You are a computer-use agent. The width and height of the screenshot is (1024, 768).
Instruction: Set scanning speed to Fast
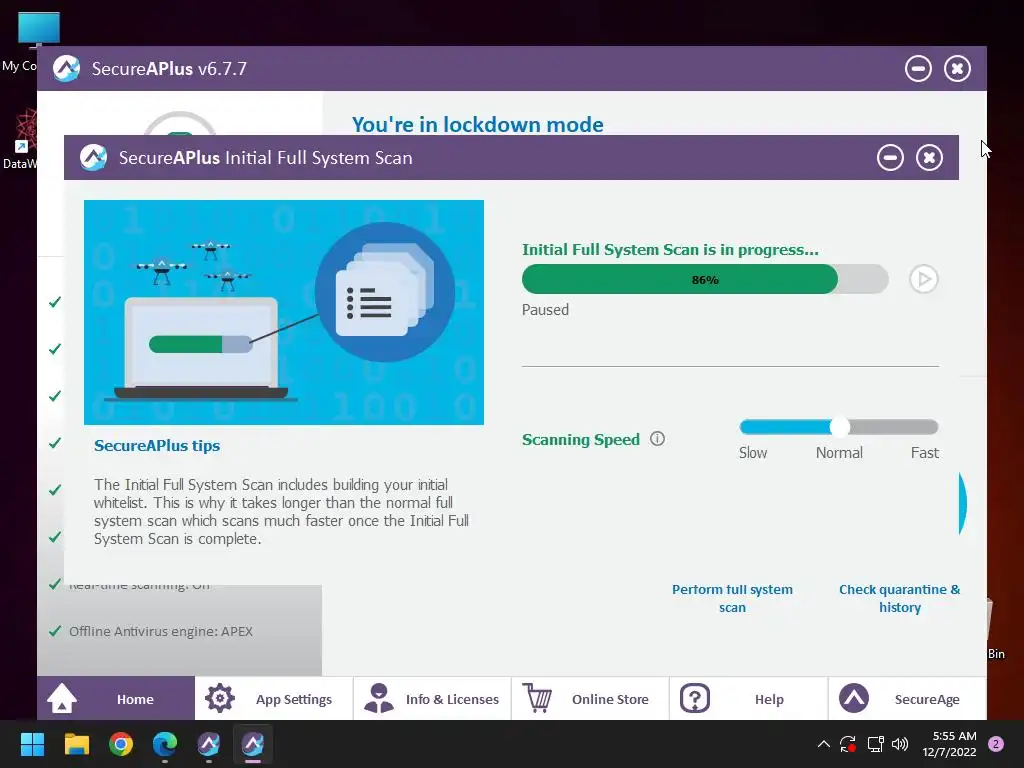pyautogui.click(x=925, y=453)
